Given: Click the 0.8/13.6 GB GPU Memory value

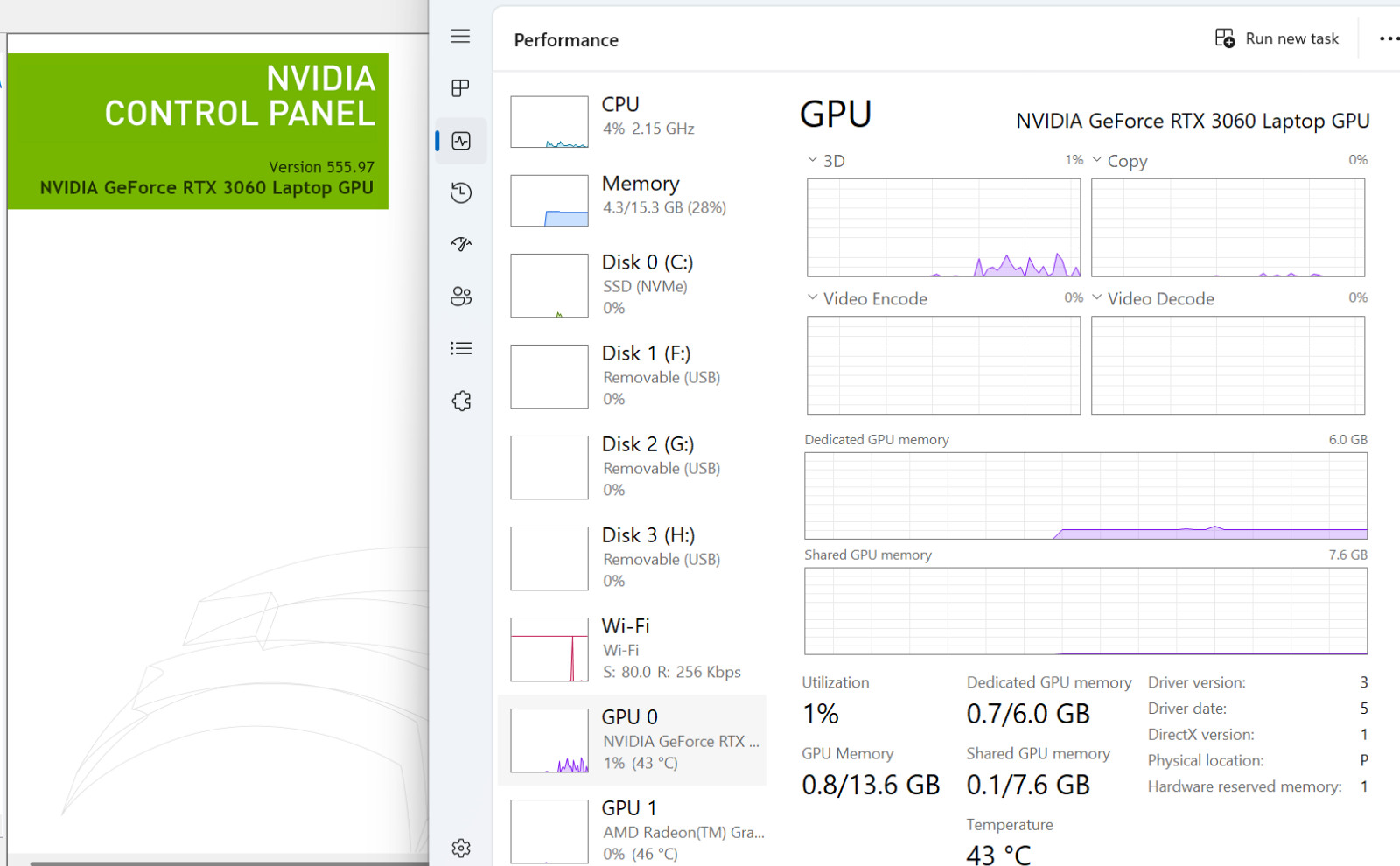Looking at the screenshot, I should [871, 785].
